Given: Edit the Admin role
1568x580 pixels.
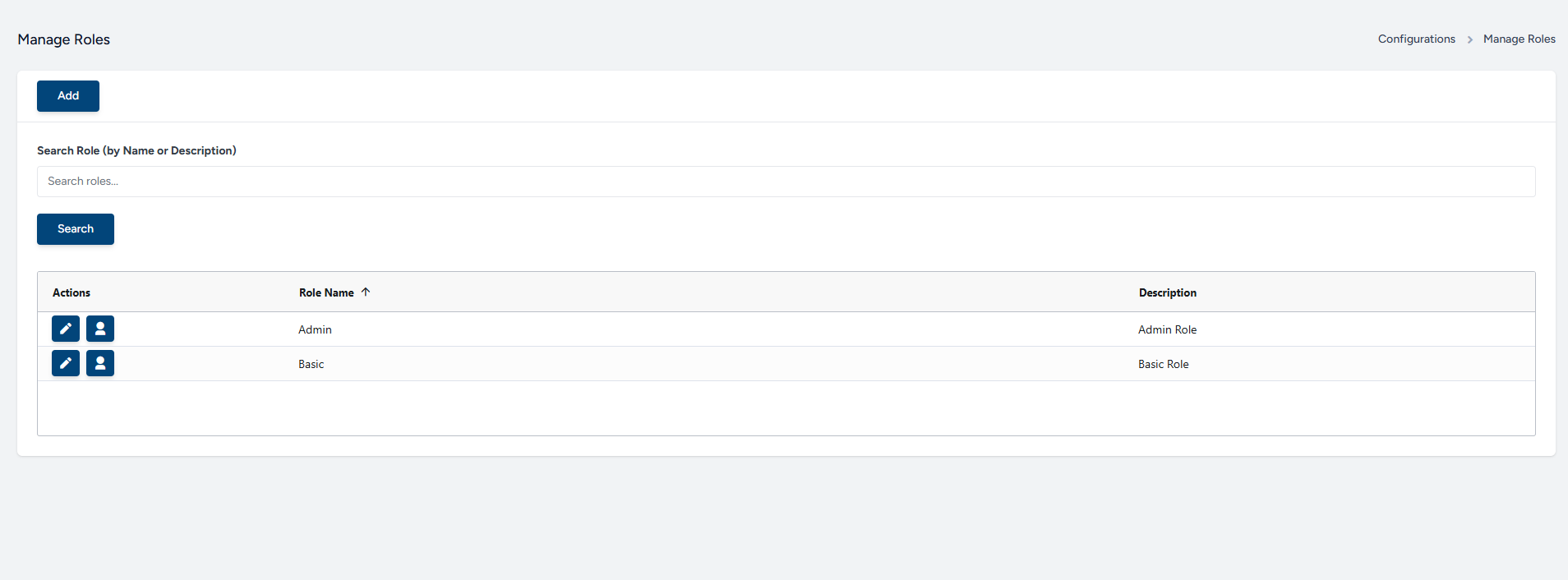Looking at the screenshot, I should [x=66, y=329].
